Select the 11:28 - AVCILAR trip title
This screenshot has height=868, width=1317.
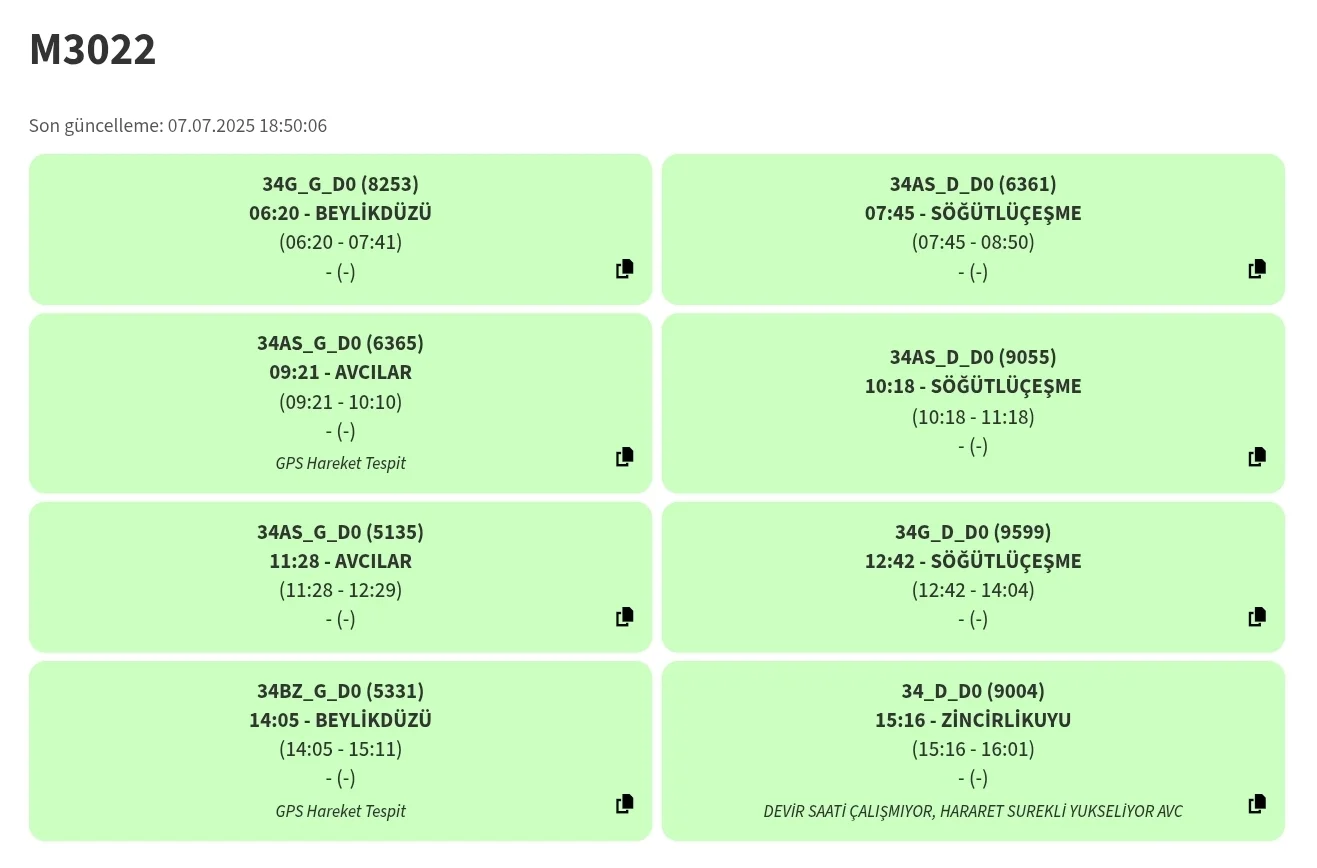tap(340, 561)
